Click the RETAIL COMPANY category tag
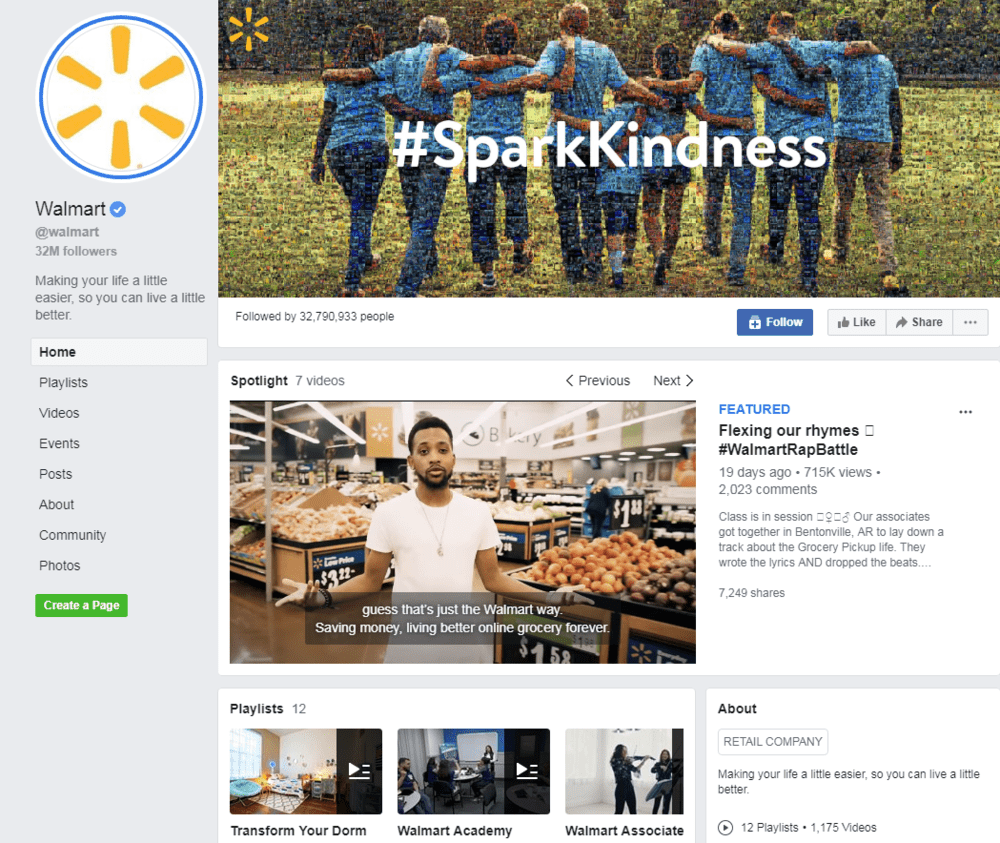This screenshot has width=1000, height=843. [773, 742]
